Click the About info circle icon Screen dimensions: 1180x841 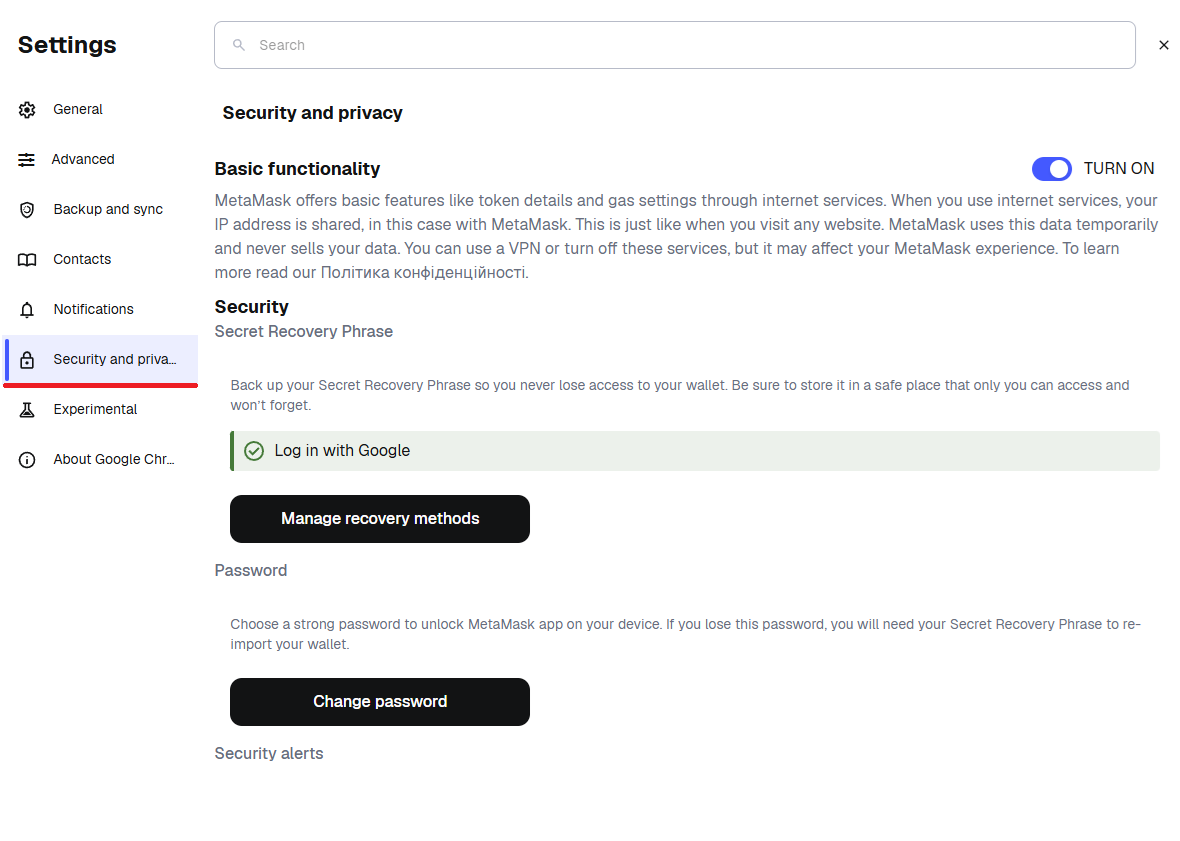(x=27, y=460)
